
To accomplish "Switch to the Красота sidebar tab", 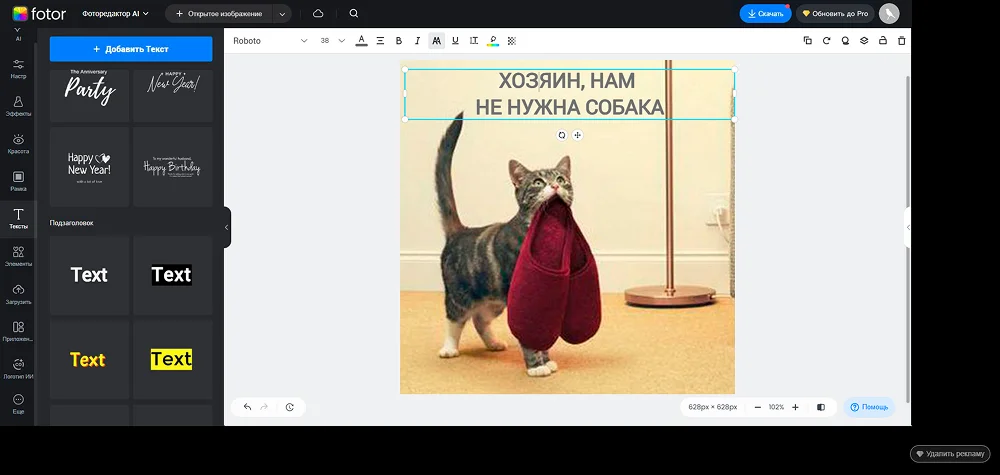I will tap(18, 143).
